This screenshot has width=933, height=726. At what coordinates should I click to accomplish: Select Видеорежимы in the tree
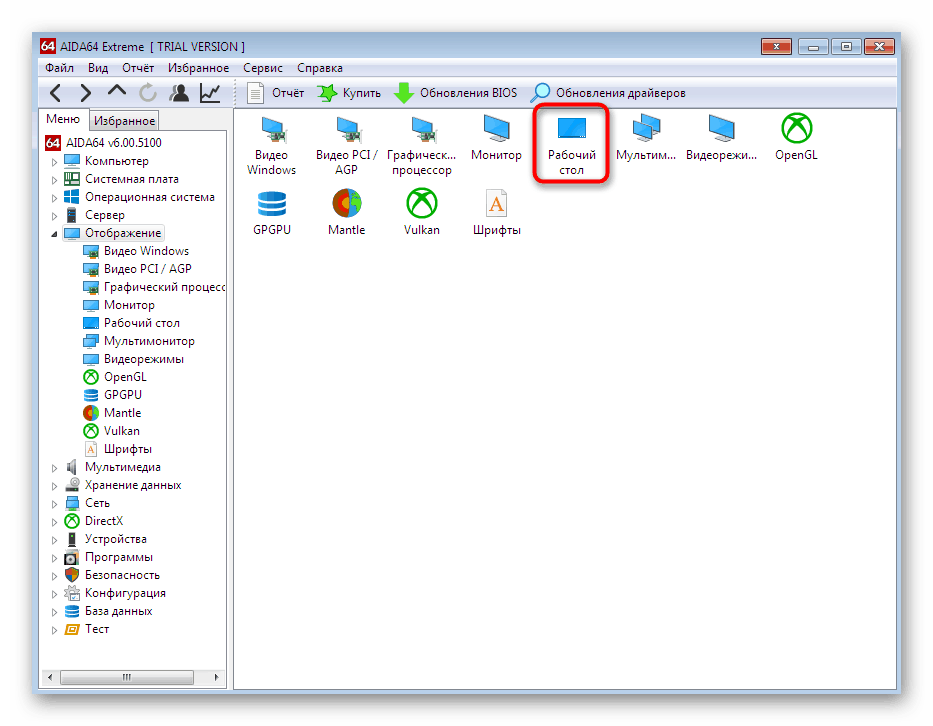134,359
